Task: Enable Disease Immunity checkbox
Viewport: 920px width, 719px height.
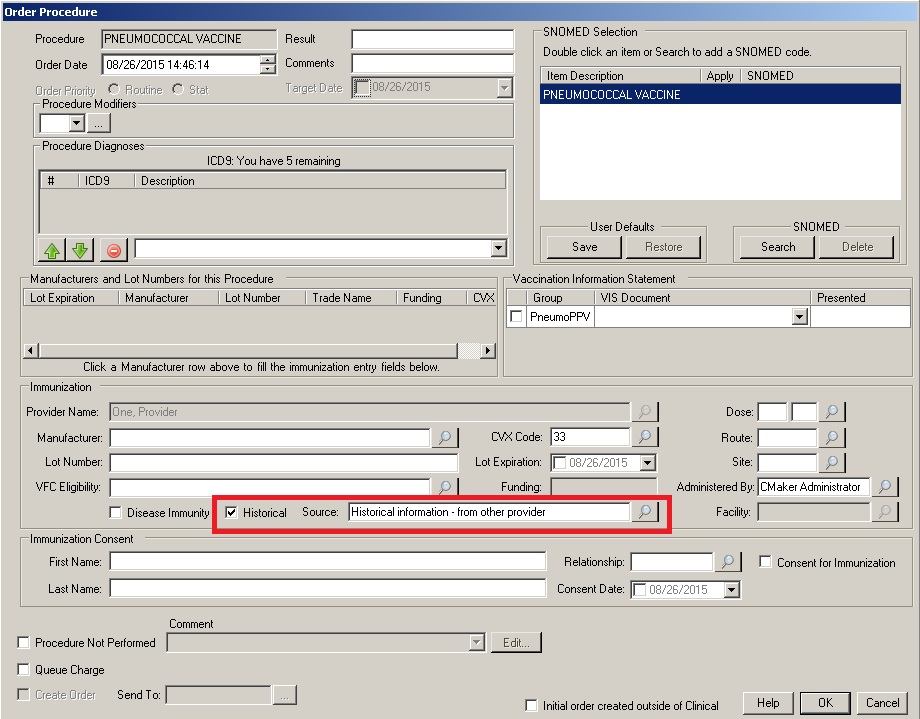Action: [x=116, y=513]
